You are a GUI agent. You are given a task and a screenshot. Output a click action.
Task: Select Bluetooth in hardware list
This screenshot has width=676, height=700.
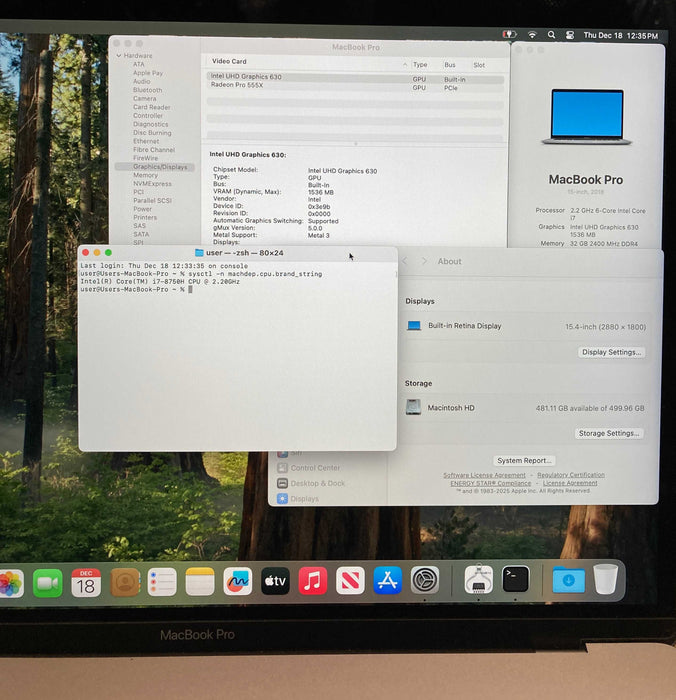pos(147,90)
